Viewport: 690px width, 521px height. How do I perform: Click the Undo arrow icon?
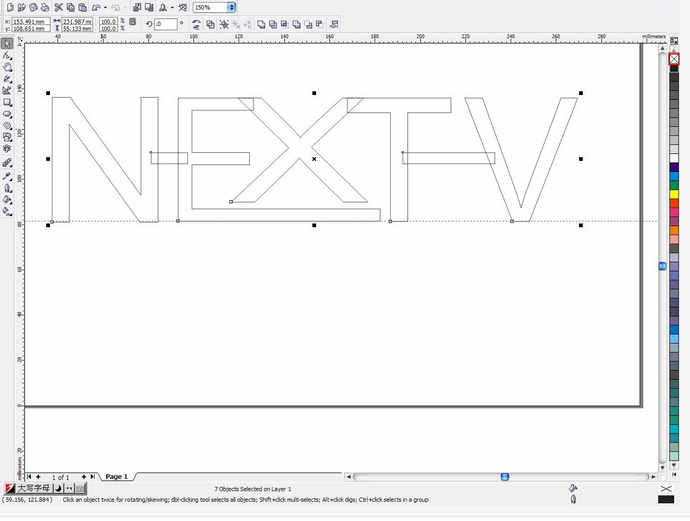click(96, 7)
